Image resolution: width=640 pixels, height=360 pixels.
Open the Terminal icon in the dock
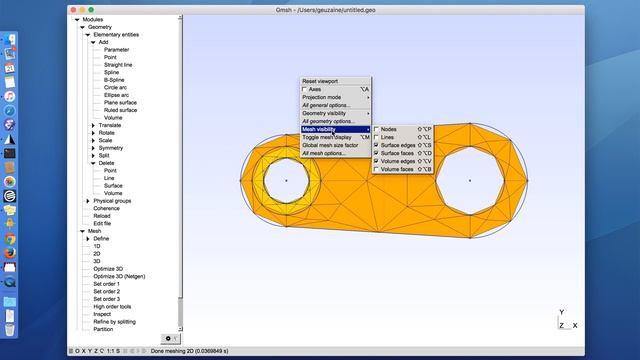click(9, 153)
